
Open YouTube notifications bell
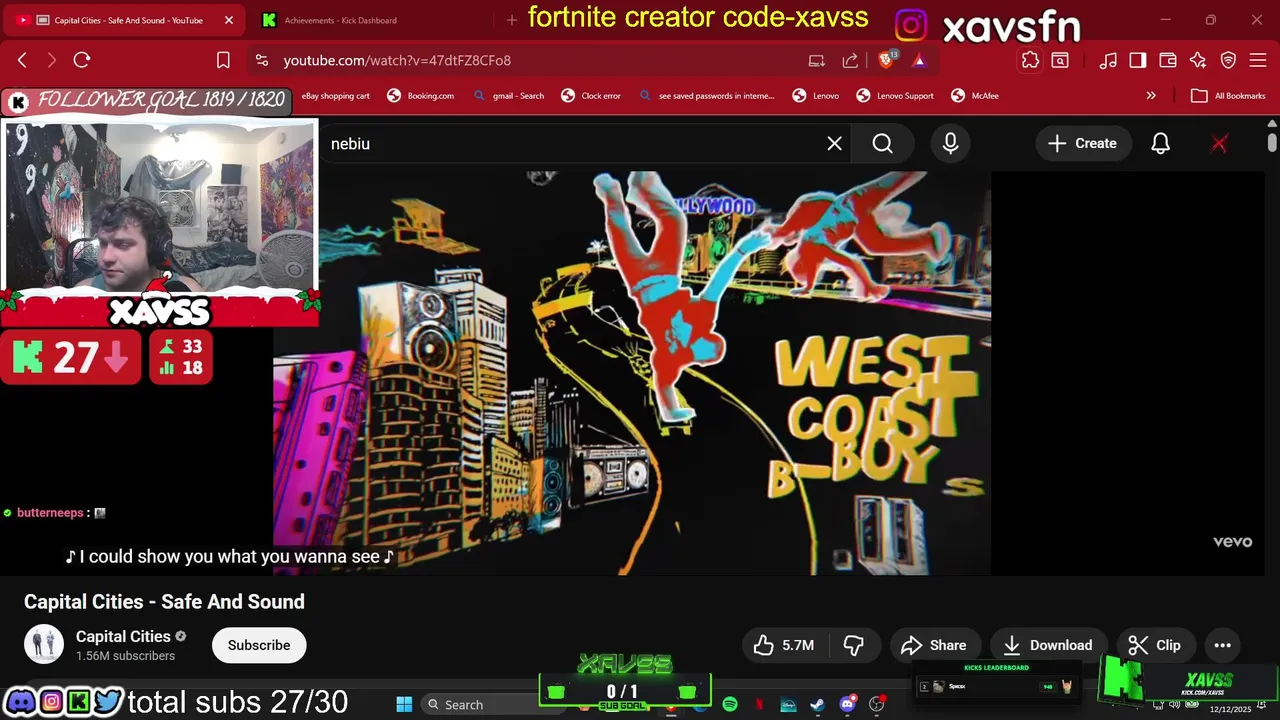pyautogui.click(x=1160, y=144)
